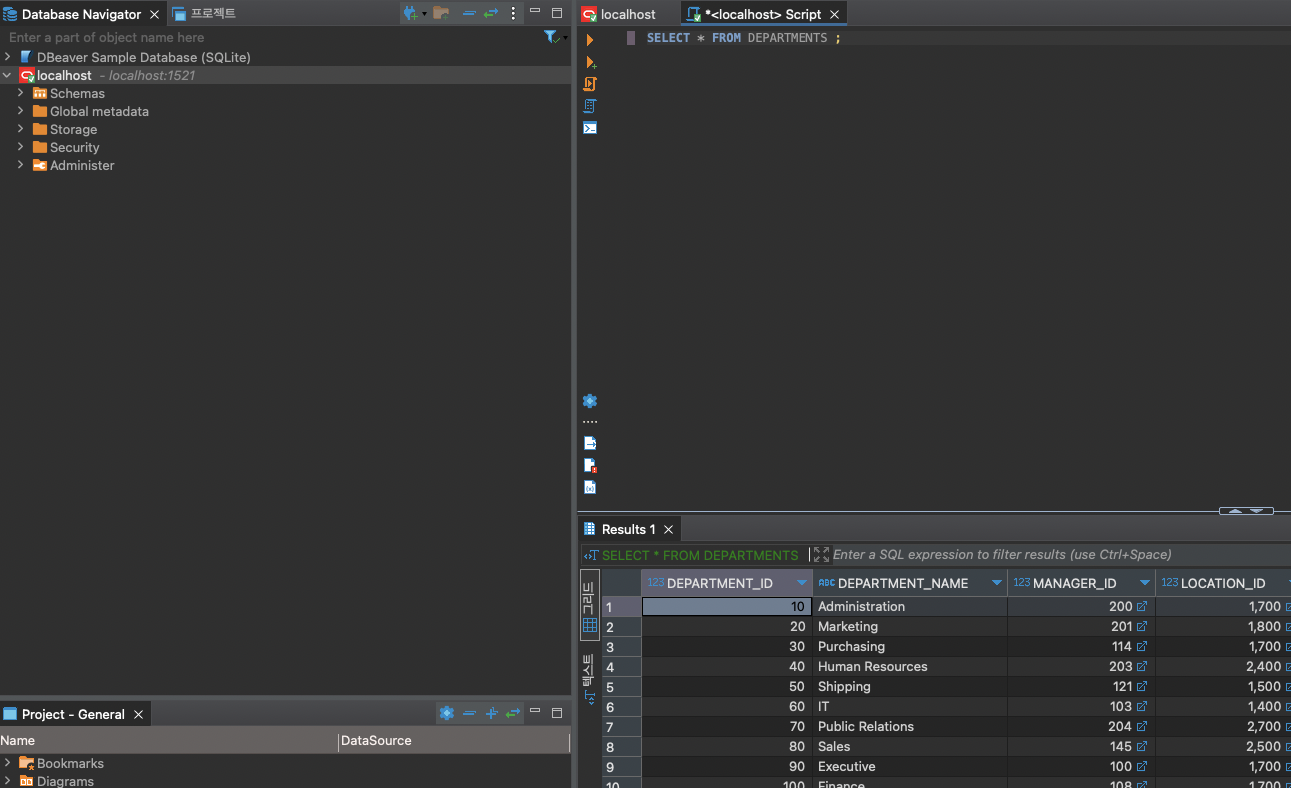Show the variables panel icon
1291x788 pixels.
[x=590, y=487]
